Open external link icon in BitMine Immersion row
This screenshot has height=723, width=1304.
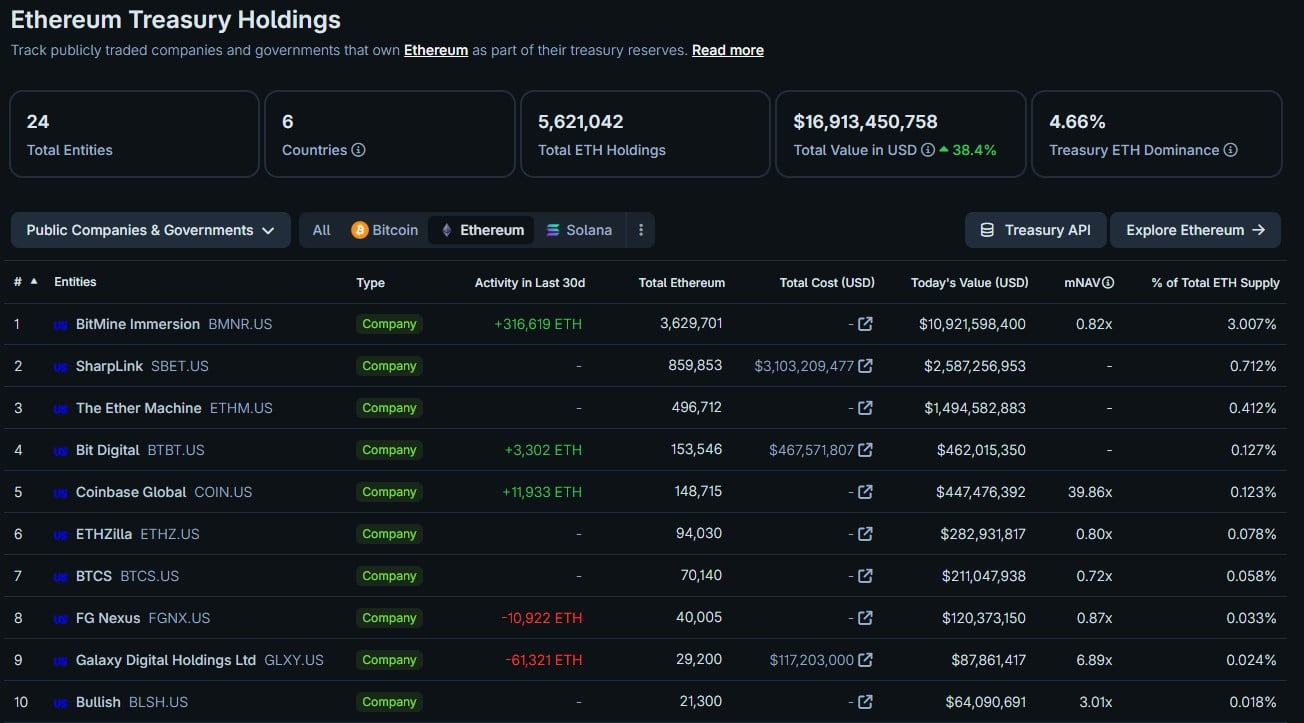coord(865,324)
